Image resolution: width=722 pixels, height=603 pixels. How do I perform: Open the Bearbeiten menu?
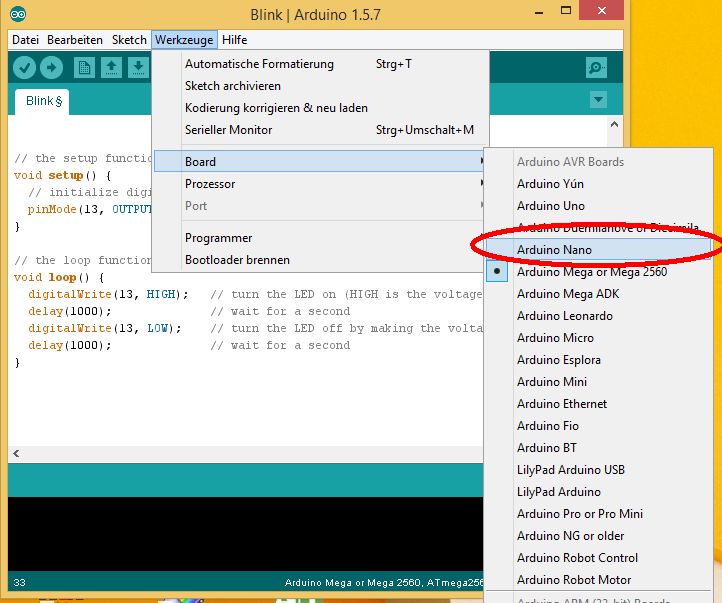75,40
